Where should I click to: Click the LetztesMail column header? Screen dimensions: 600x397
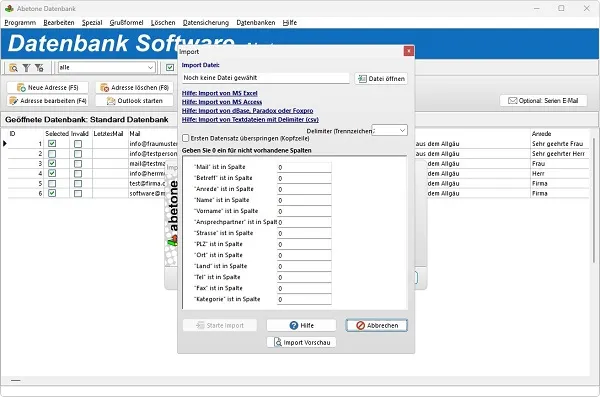pos(108,134)
